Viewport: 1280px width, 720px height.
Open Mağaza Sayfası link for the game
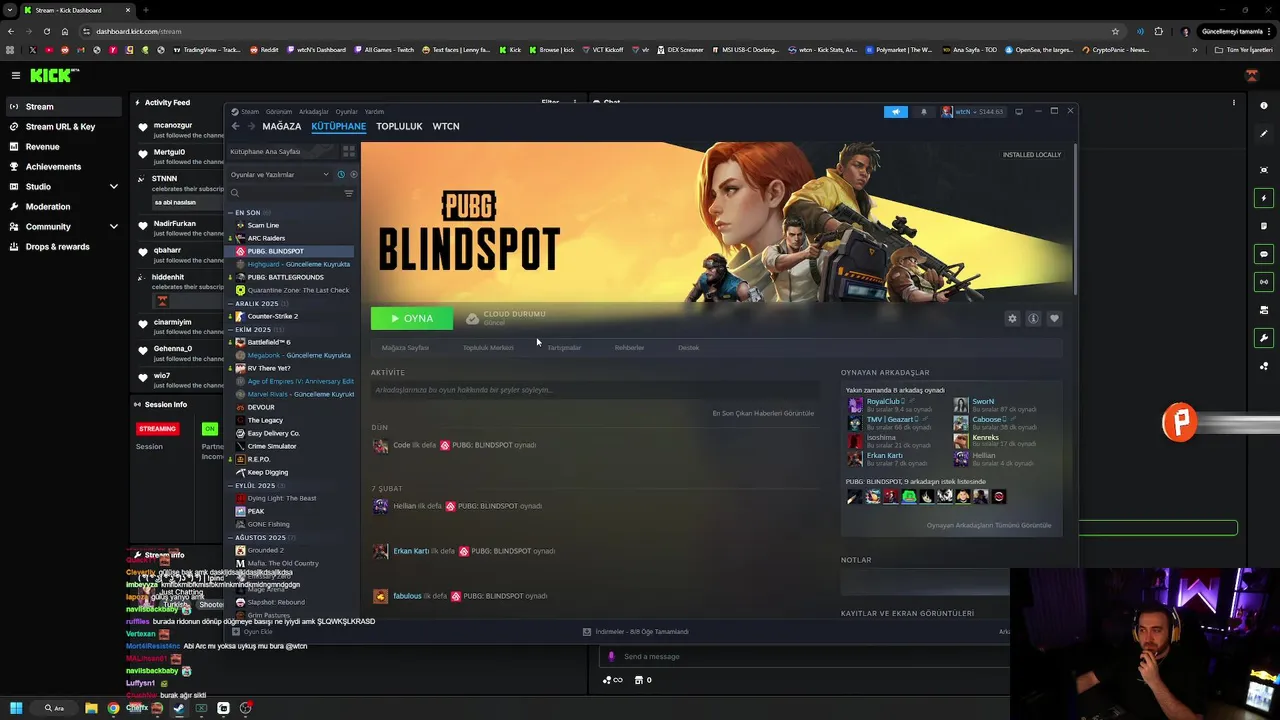tap(405, 348)
